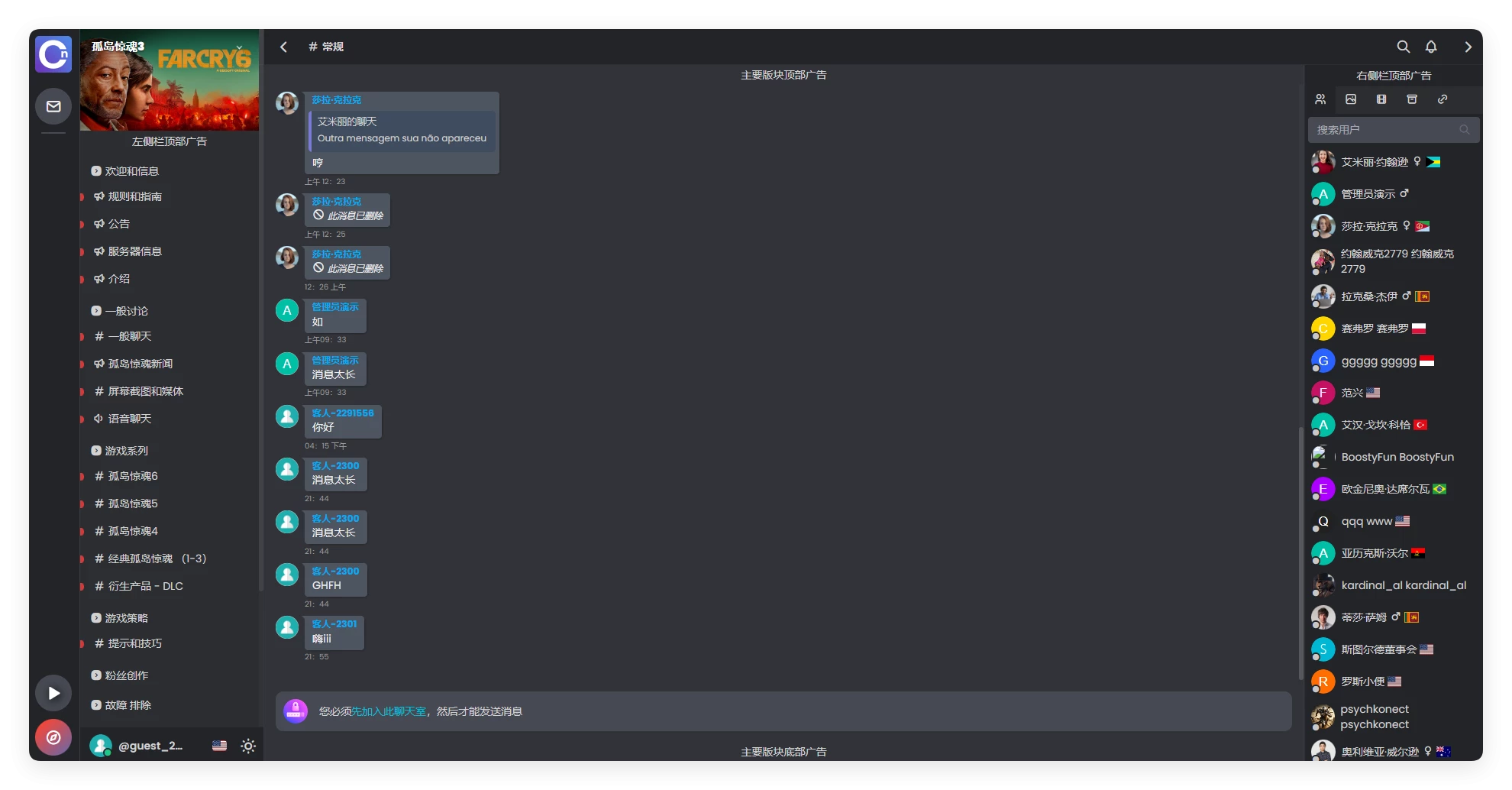This screenshot has height=790, width=1512.
Task: Open the envelope icon in far-left sidebar
Action: pyautogui.click(x=53, y=106)
